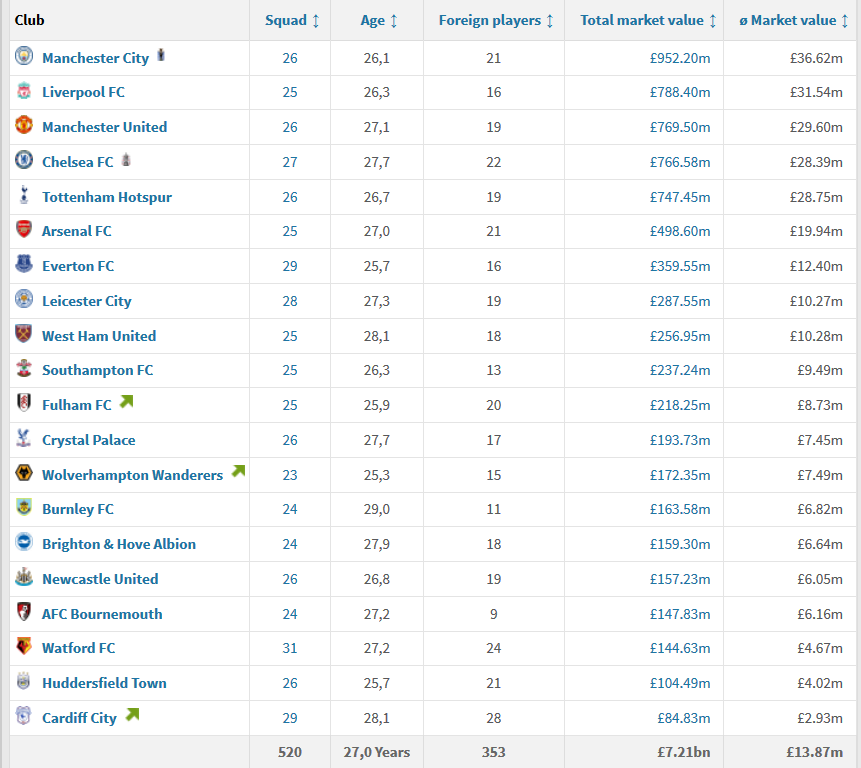This screenshot has width=861, height=768.
Task: Open Wolverhampton Wanderers squad size 23 link
Action: 290,475
